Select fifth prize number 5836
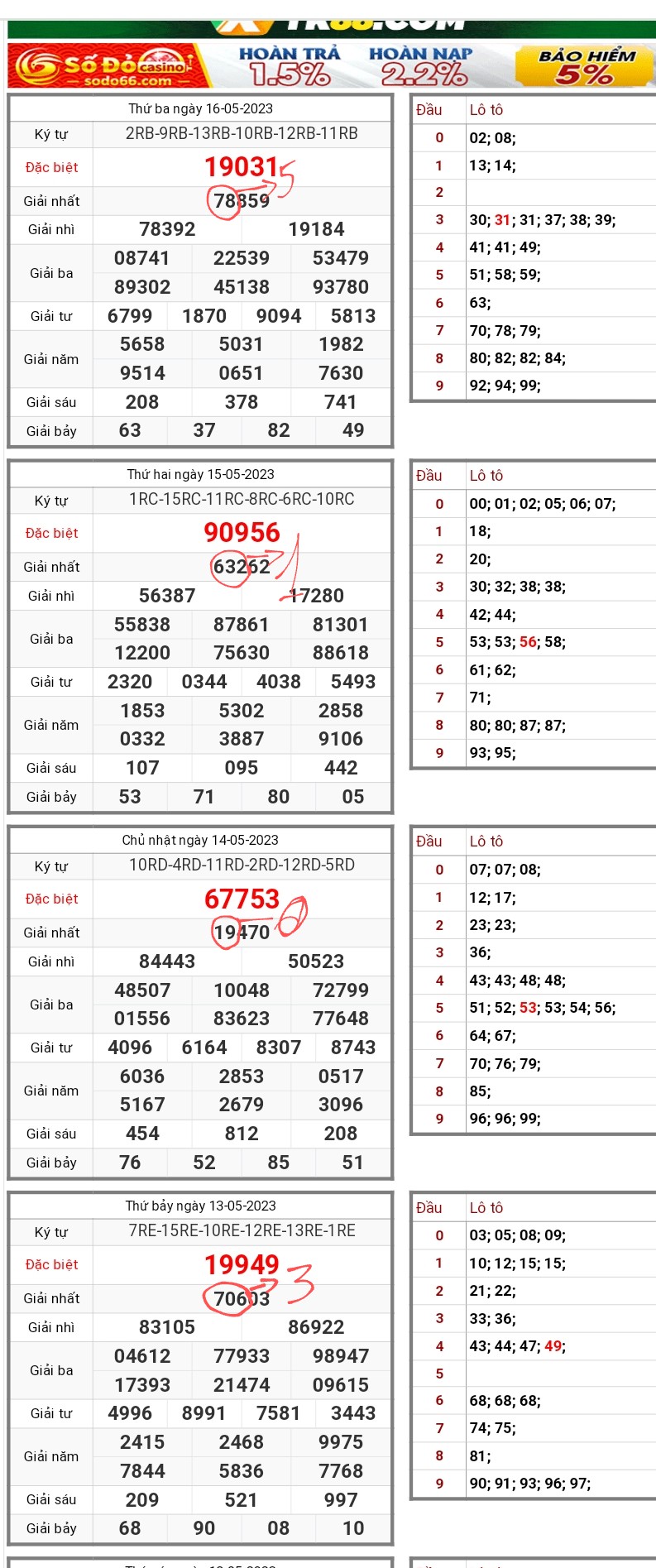The image size is (656, 1568). pos(242,1471)
